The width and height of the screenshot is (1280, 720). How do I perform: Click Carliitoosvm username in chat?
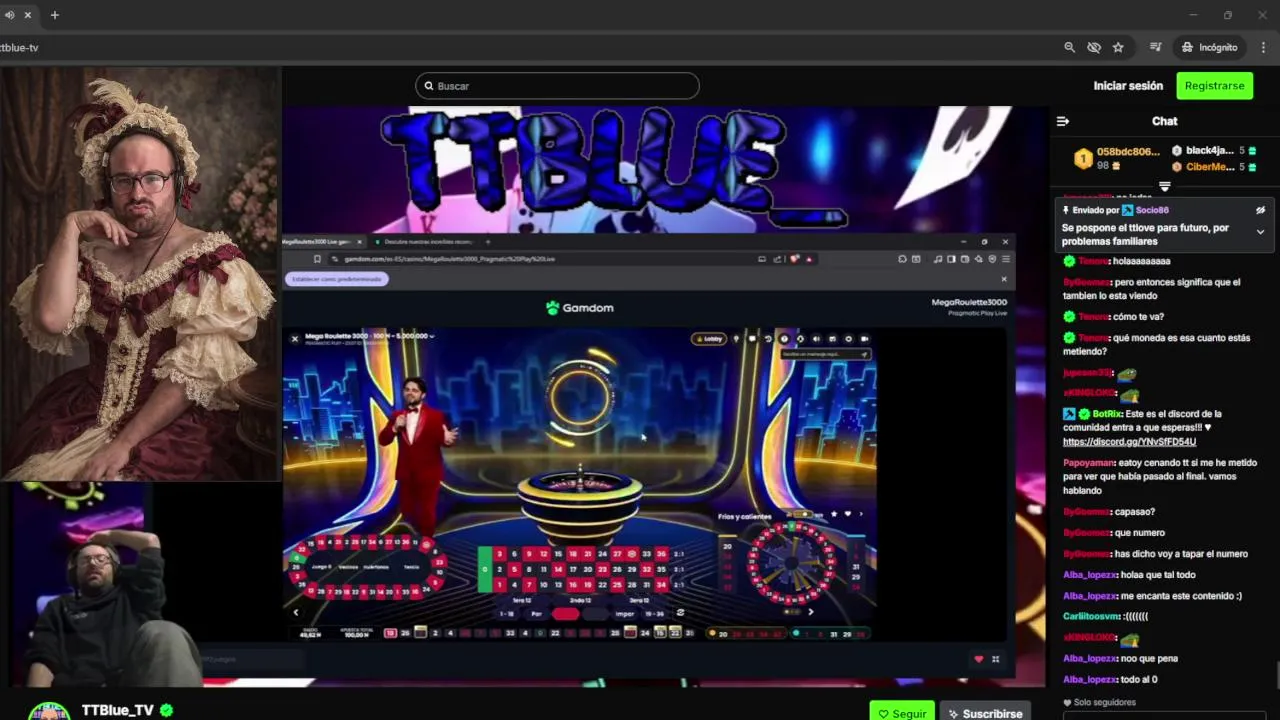(1091, 617)
